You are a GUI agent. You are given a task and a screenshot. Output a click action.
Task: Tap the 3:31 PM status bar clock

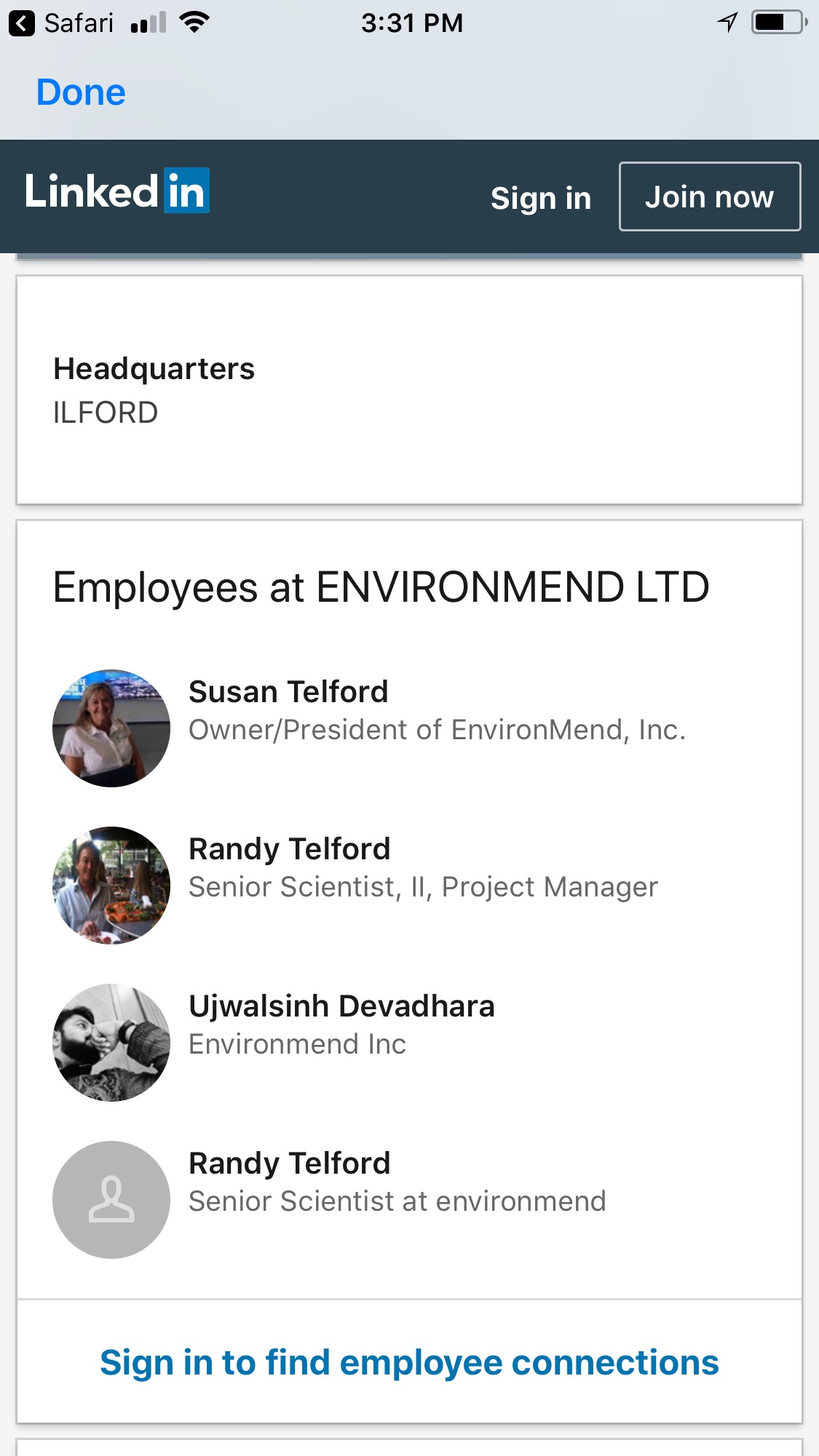(x=412, y=23)
